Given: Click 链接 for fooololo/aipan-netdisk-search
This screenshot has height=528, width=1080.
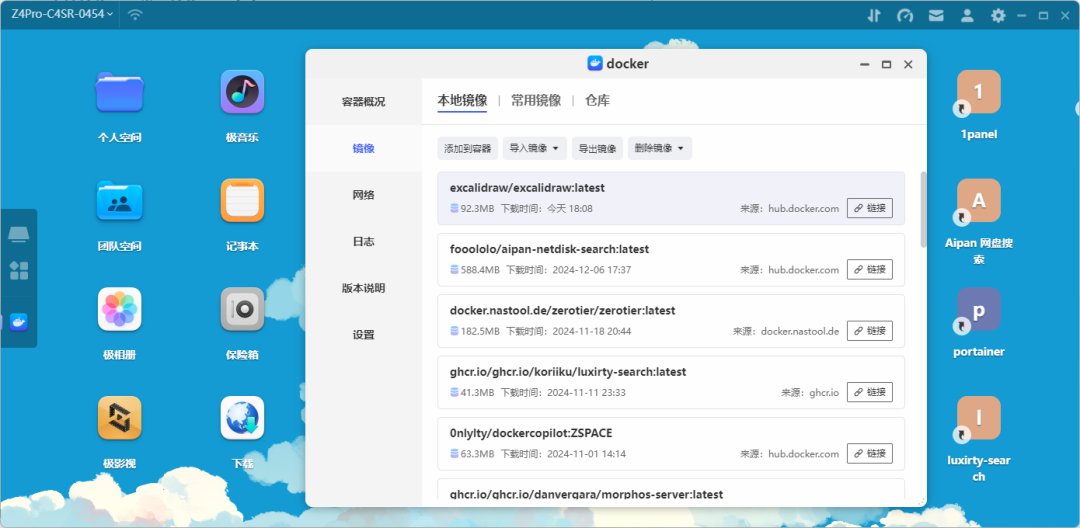Looking at the screenshot, I should tap(870, 270).
